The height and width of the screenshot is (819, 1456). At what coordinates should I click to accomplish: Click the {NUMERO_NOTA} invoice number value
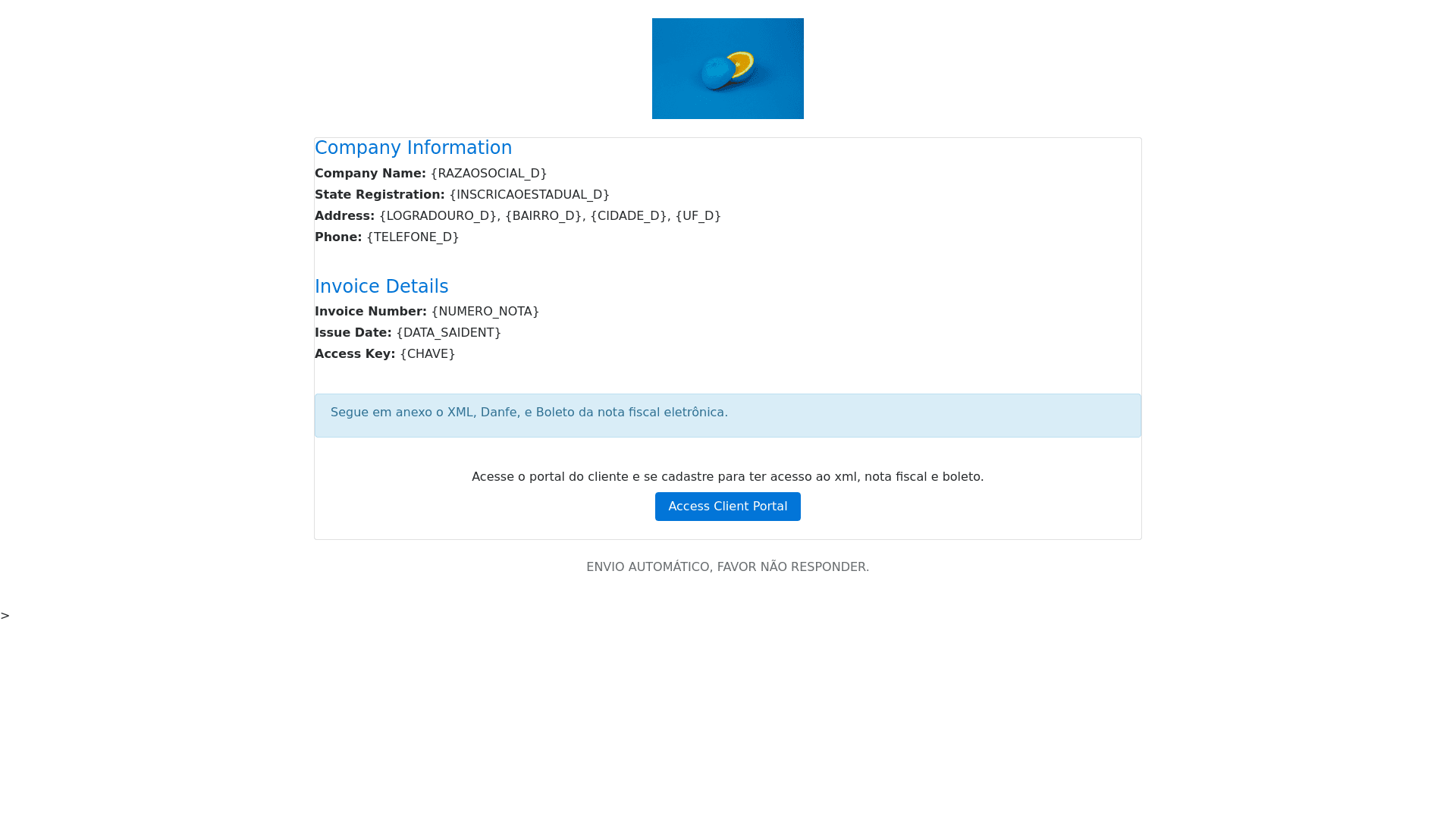[485, 312]
